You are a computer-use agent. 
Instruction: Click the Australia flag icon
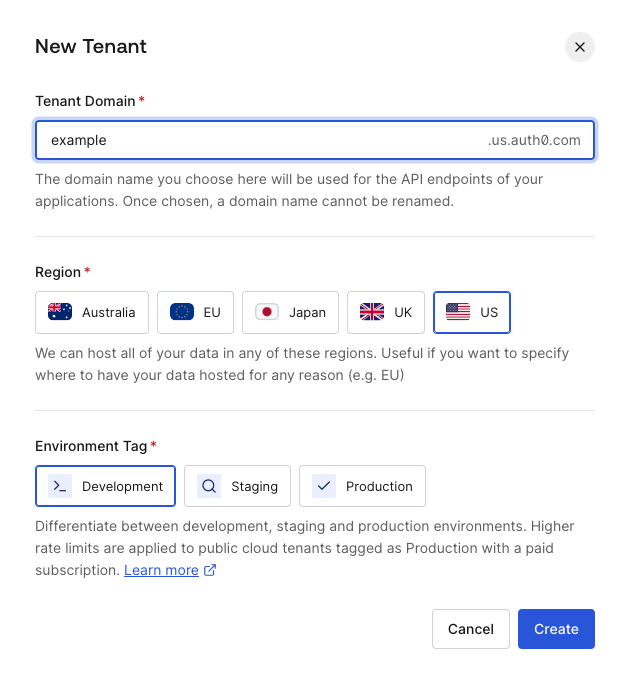click(x=60, y=312)
